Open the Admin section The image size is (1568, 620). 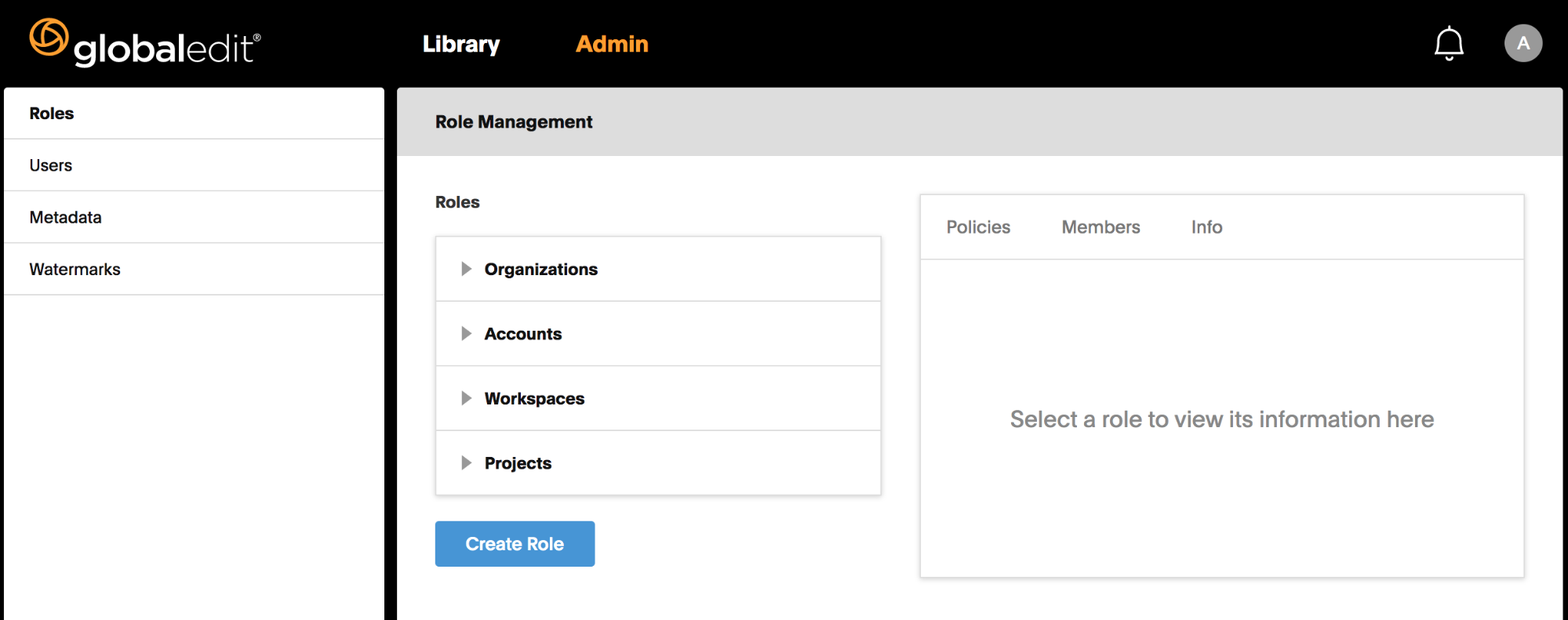(612, 44)
